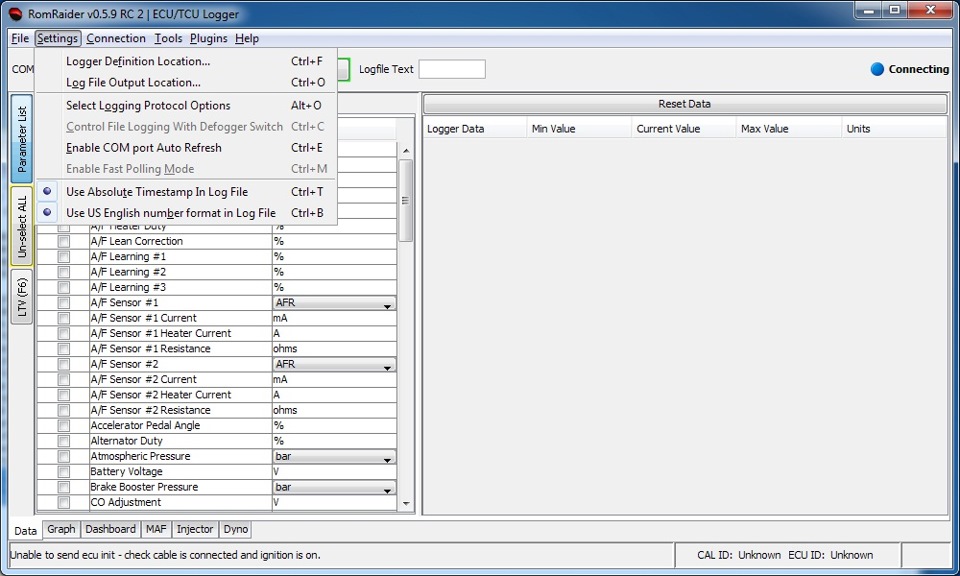The height and width of the screenshot is (576, 960).
Task: Check the Alternator Duty checkbox
Action: [x=63, y=441]
